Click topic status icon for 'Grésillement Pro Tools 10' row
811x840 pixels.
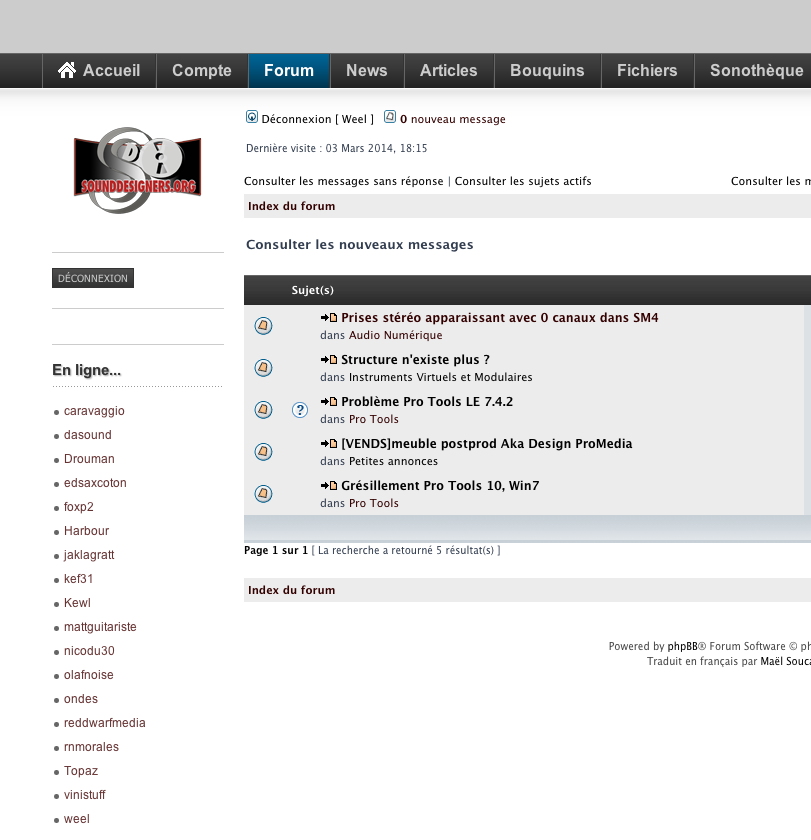pos(263,494)
